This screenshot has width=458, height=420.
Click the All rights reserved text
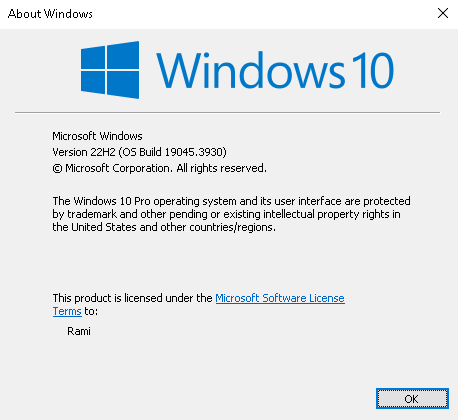[221, 168]
